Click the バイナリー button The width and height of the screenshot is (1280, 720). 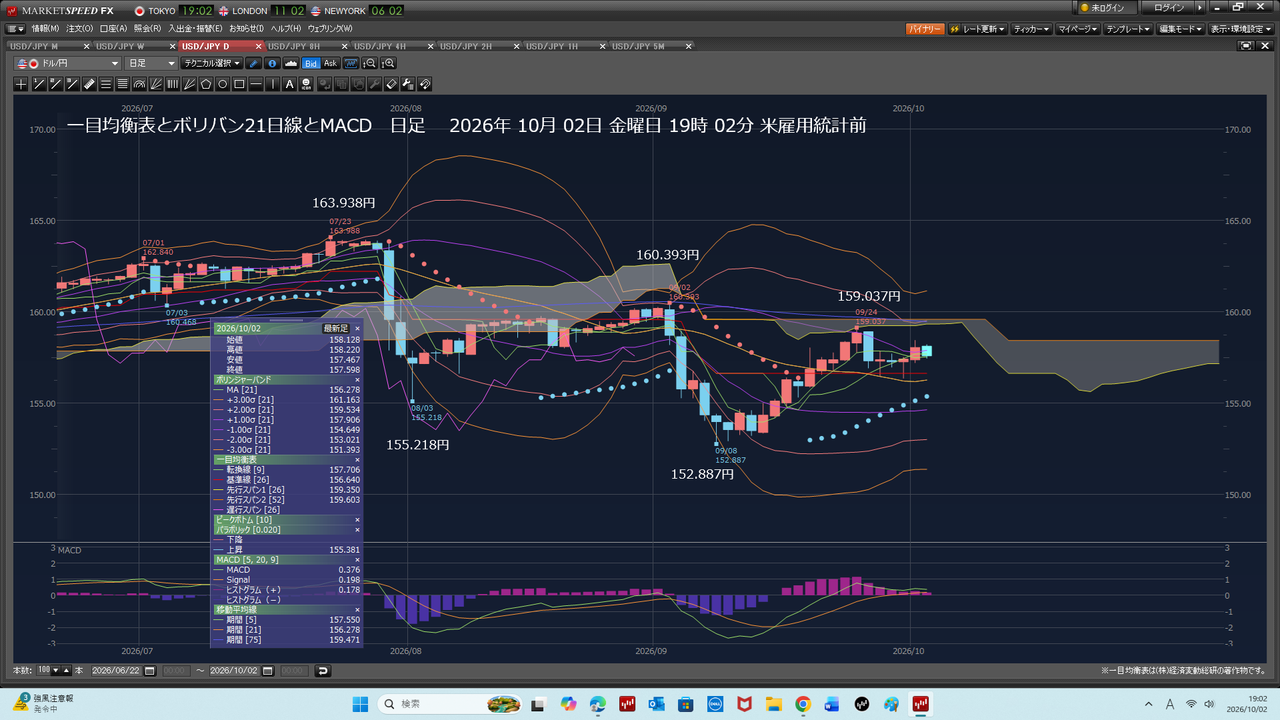pyautogui.click(x=925, y=29)
